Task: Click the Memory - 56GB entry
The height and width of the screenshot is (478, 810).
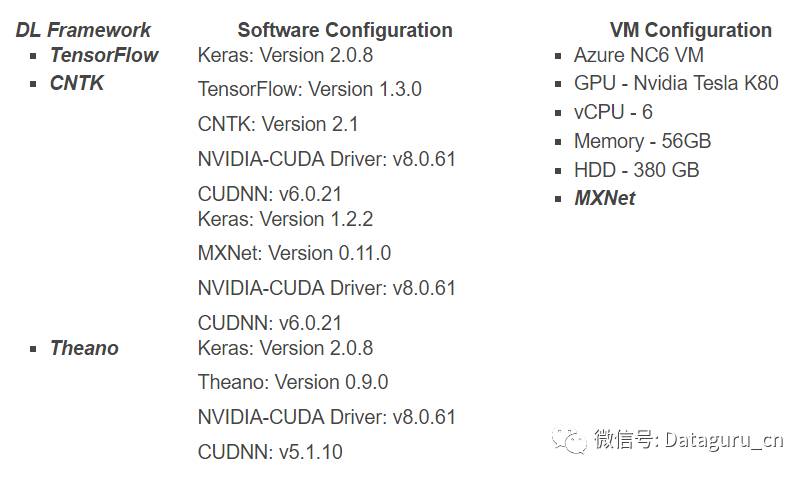Action: pyautogui.click(x=642, y=141)
